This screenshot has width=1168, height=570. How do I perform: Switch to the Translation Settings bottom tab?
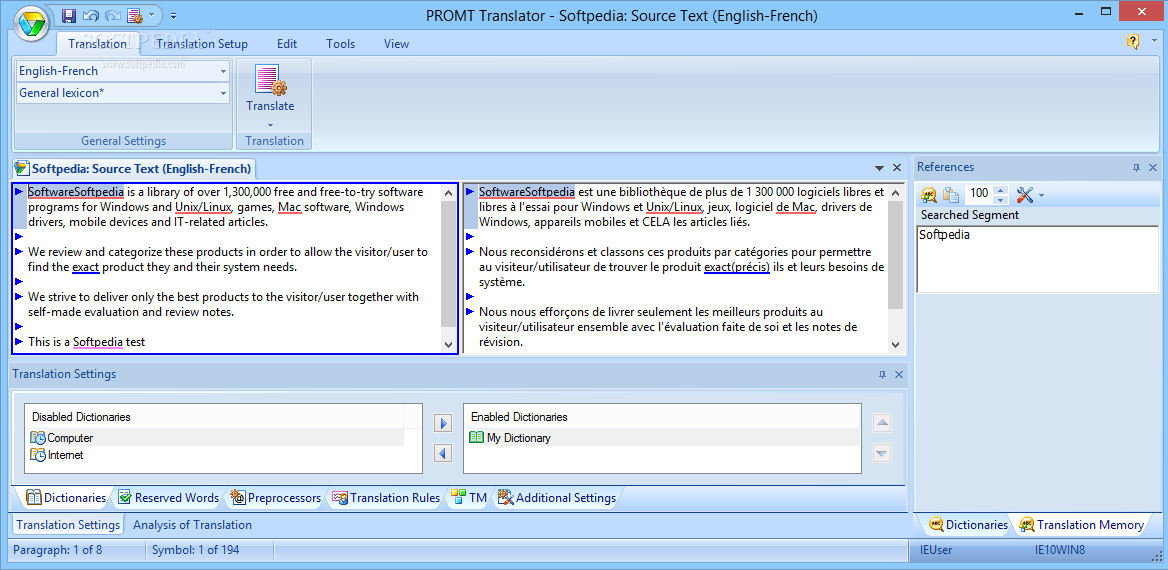(x=68, y=525)
